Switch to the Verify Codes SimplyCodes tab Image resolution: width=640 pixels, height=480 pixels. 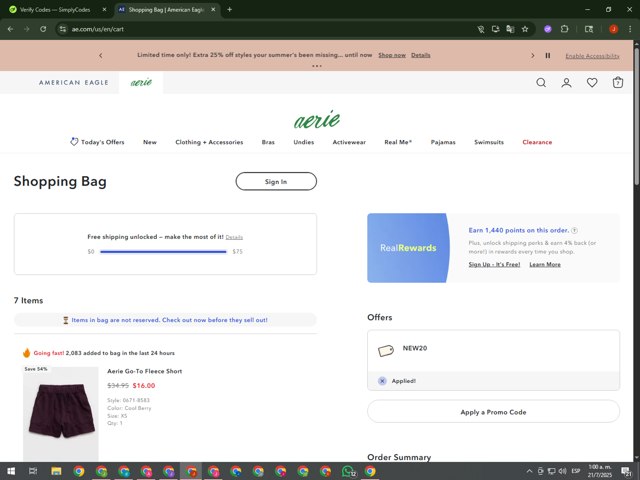point(58,9)
